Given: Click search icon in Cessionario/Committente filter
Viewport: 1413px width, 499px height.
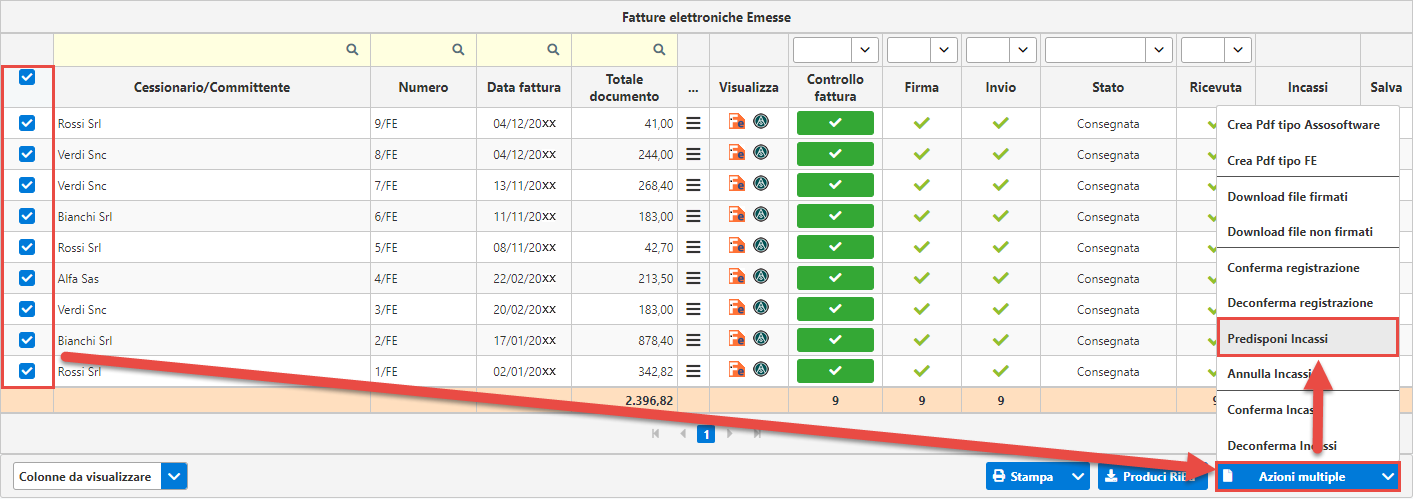Looking at the screenshot, I should [x=352, y=49].
